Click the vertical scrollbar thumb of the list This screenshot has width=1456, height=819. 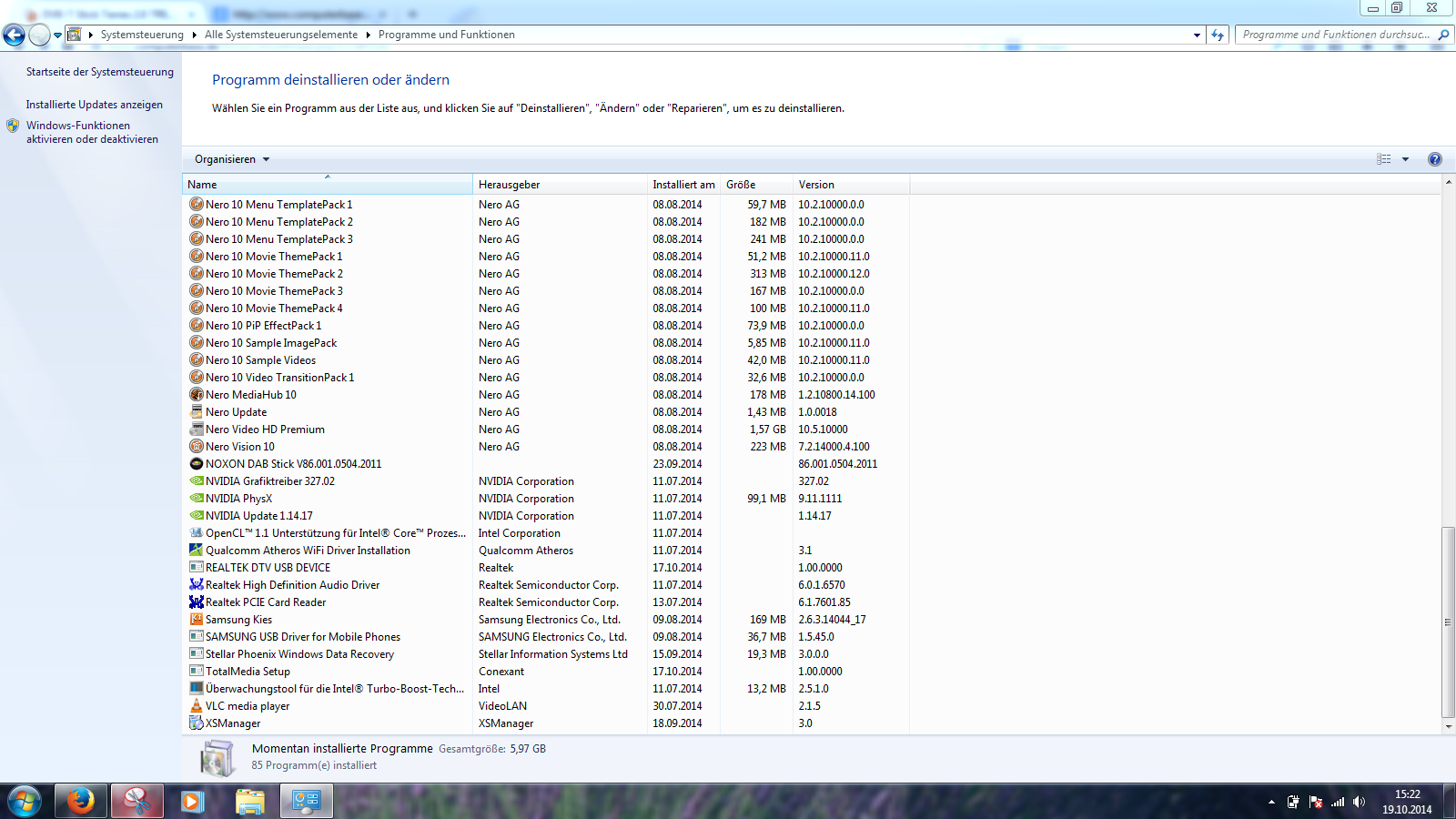tap(1448, 622)
